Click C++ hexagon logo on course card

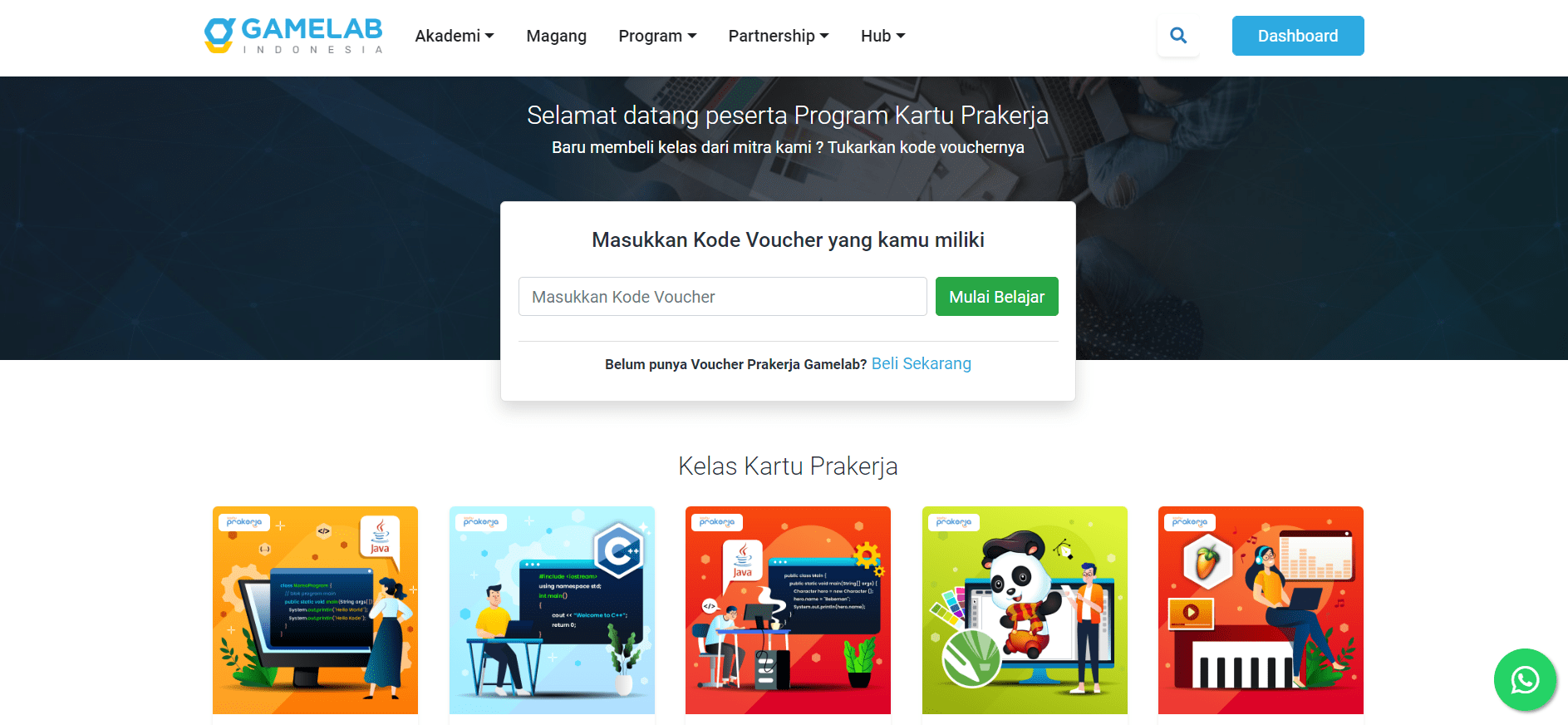click(x=619, y=550)
